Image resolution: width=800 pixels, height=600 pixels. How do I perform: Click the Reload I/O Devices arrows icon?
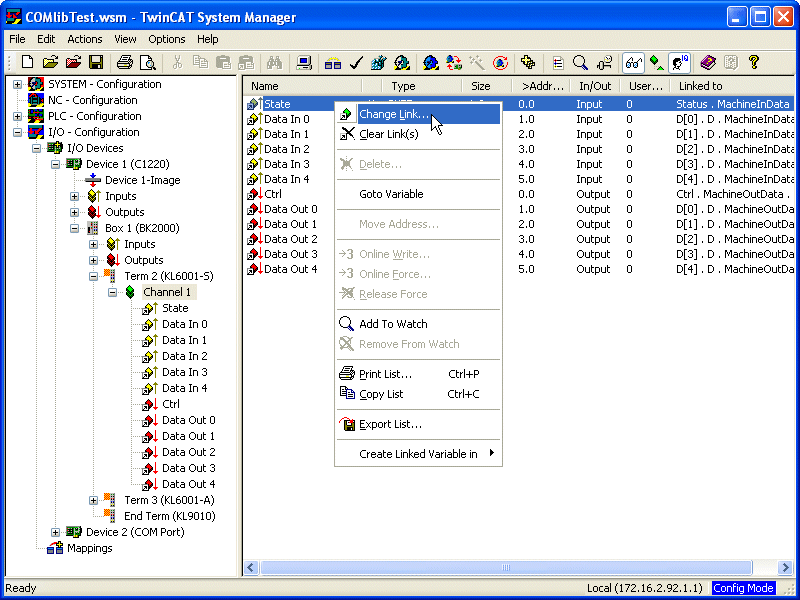coord(454,63)
